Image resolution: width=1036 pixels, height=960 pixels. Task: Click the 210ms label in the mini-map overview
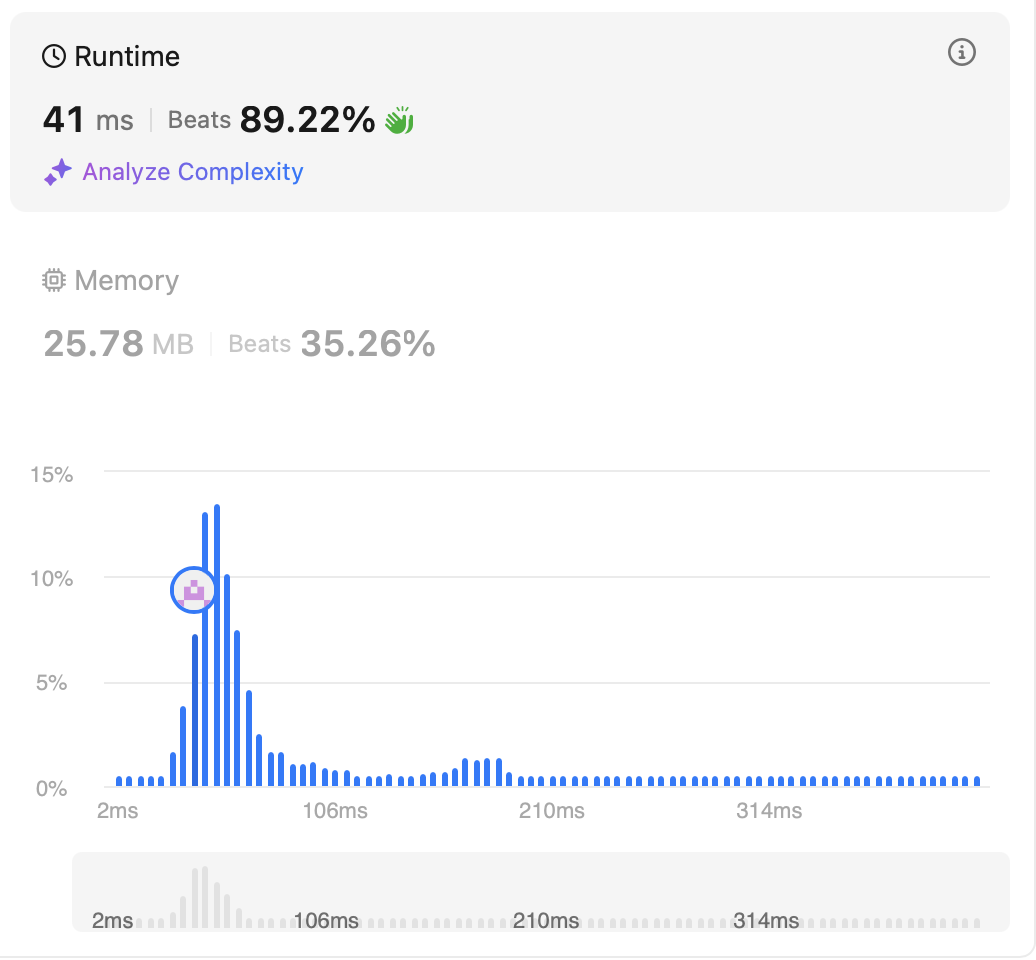point(545,920)
